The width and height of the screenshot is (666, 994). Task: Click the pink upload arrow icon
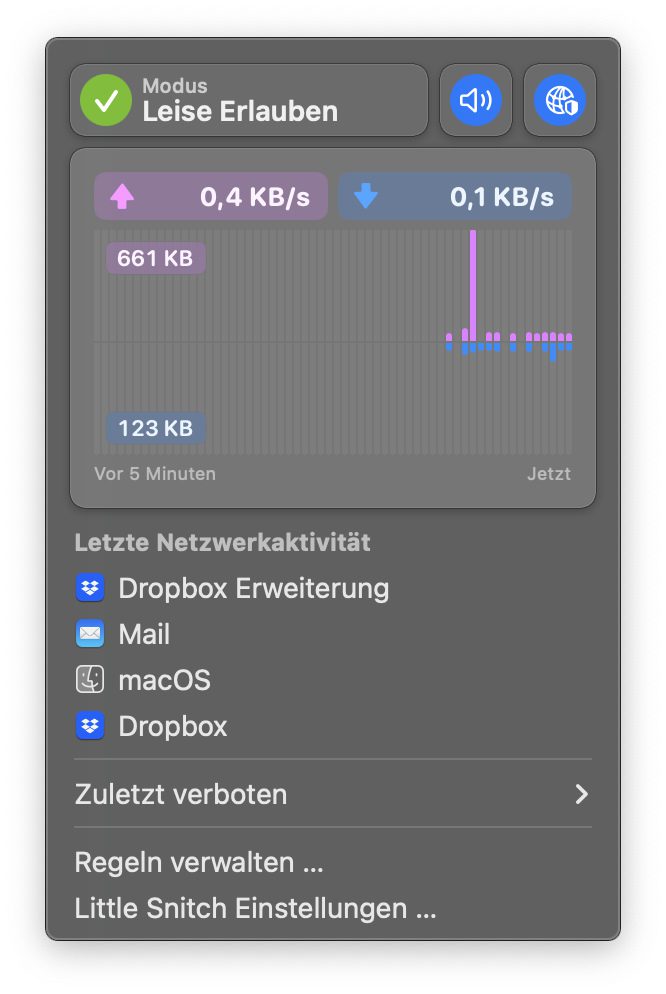[121, 197]
